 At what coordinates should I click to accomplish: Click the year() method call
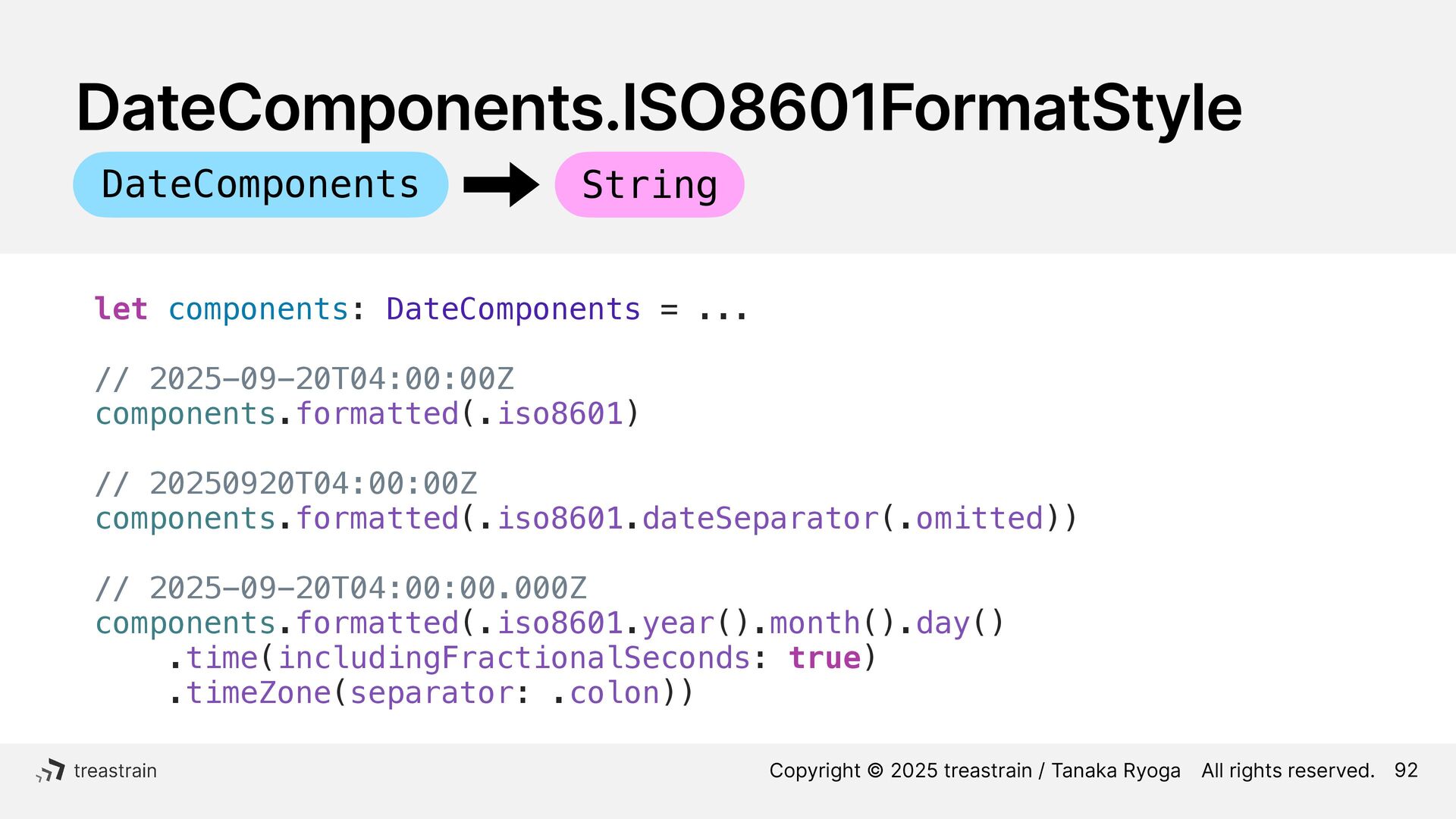coord(696,623)
